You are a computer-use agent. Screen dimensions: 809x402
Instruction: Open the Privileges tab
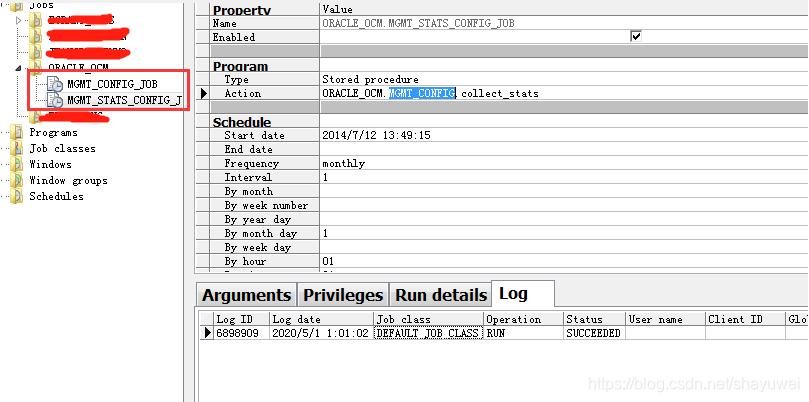click(343, 295)
